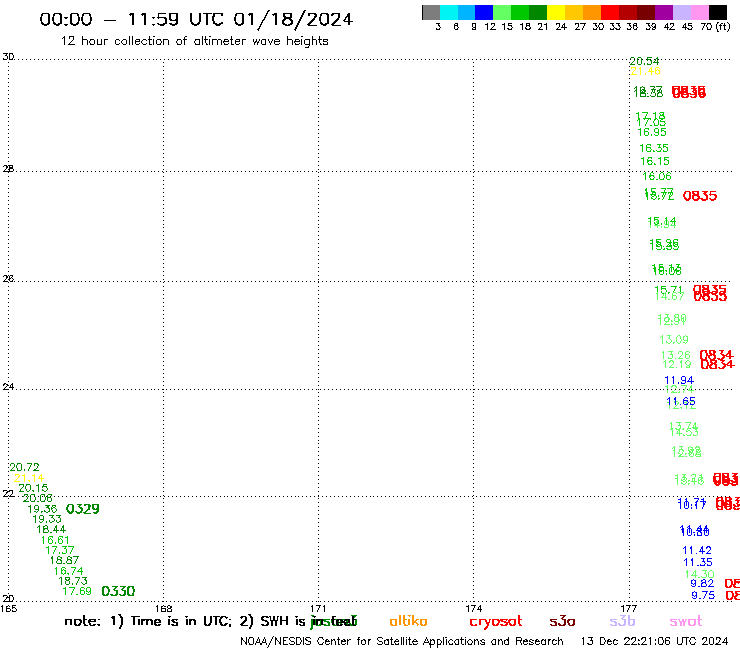Click the yellow swatch in the wave height legend

click(556, 12)
